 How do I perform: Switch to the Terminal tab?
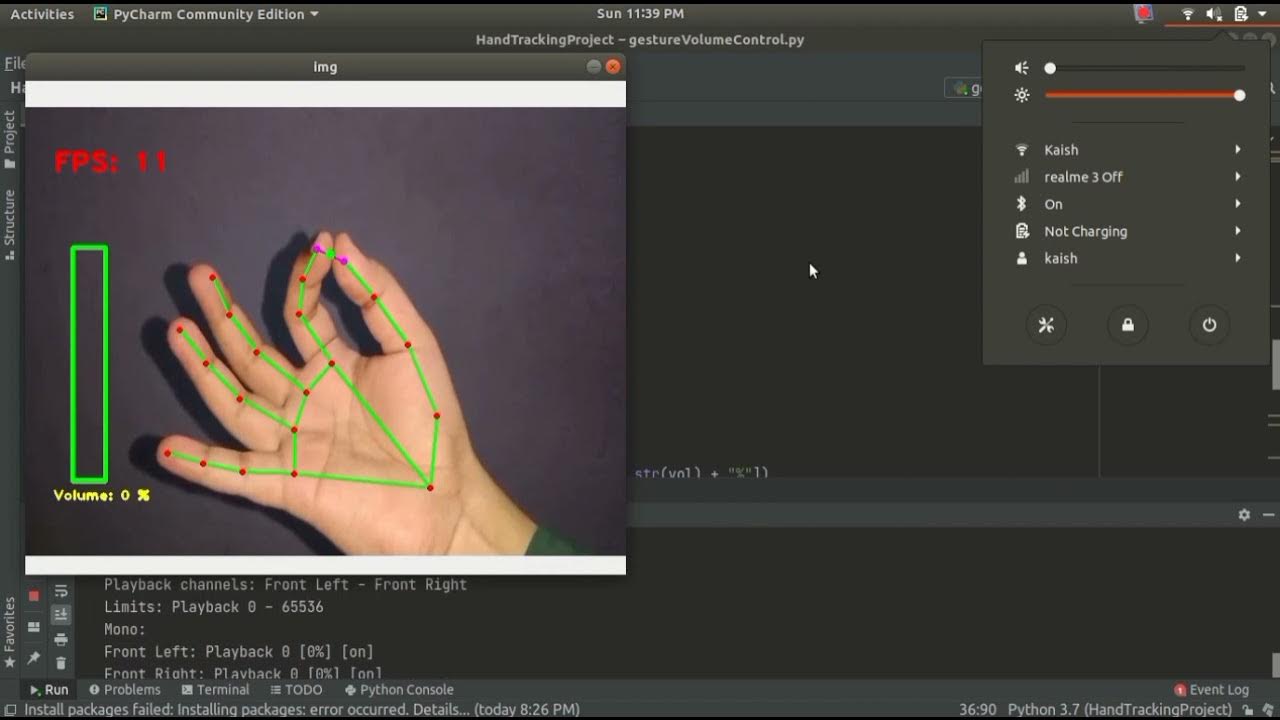pos(215,690)
